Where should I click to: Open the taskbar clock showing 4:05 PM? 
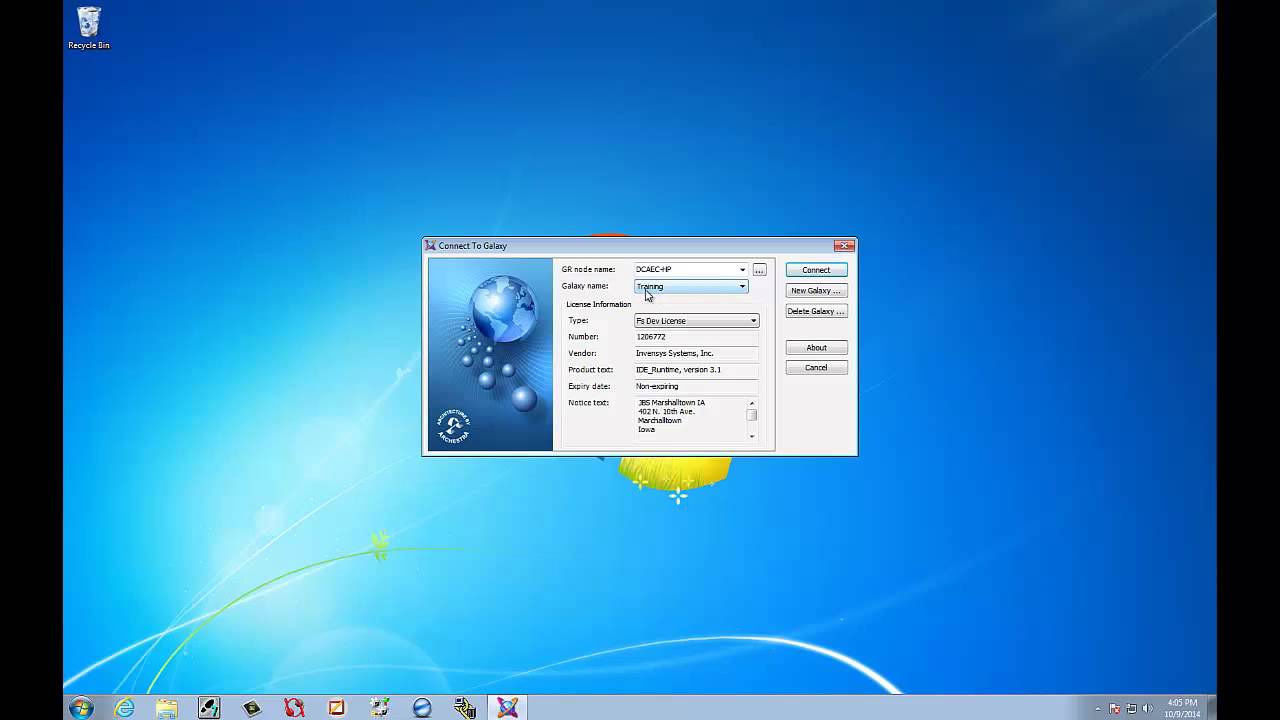1182,708
